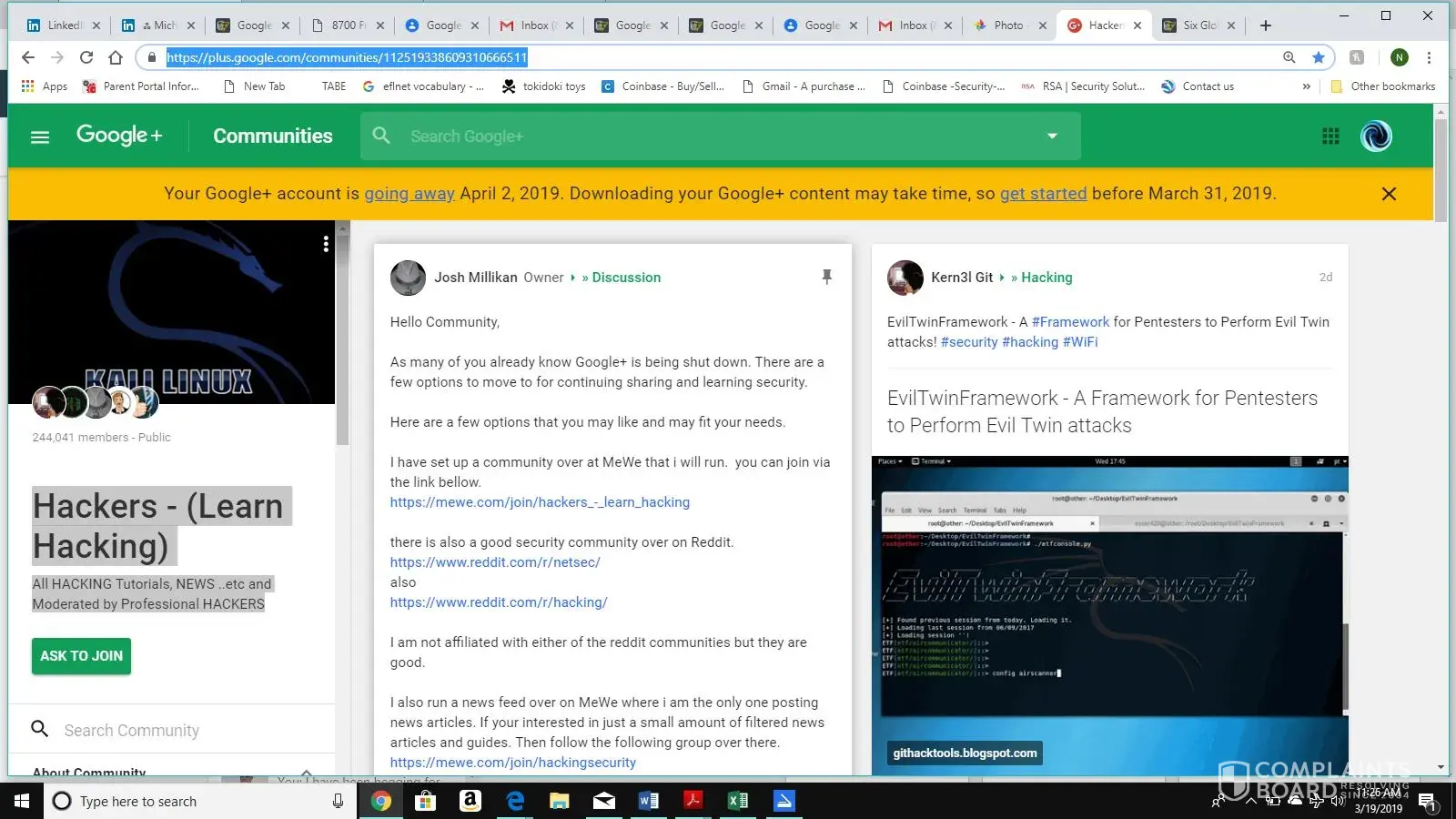The width and height of the screenshot is (1456, 819).
Task: Click the Chrome home icon
Action: (116, 57)
